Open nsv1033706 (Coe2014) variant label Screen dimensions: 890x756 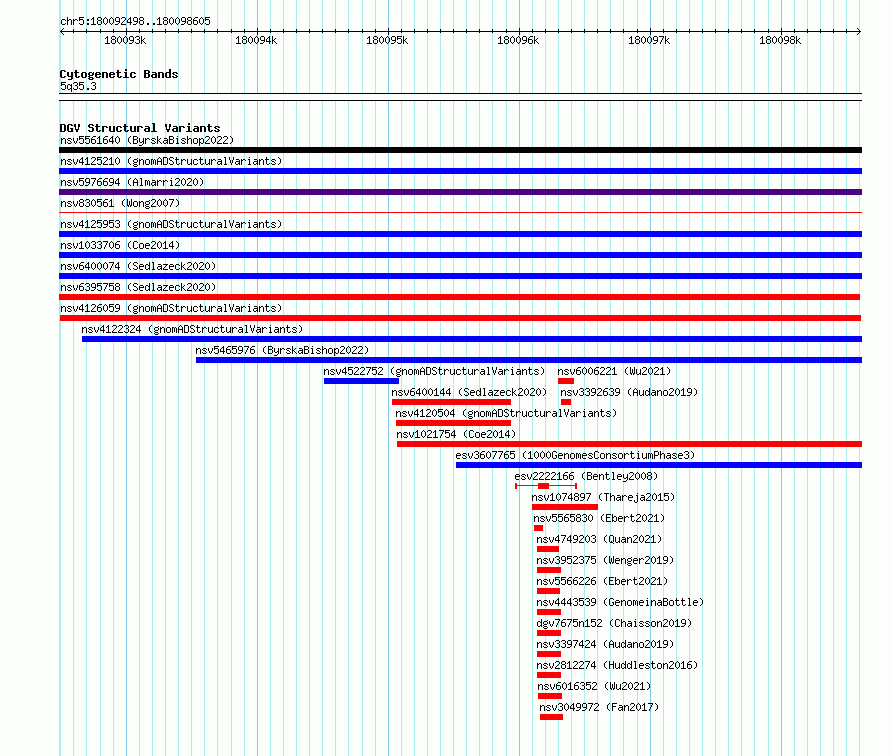click(x=120, y=245)
